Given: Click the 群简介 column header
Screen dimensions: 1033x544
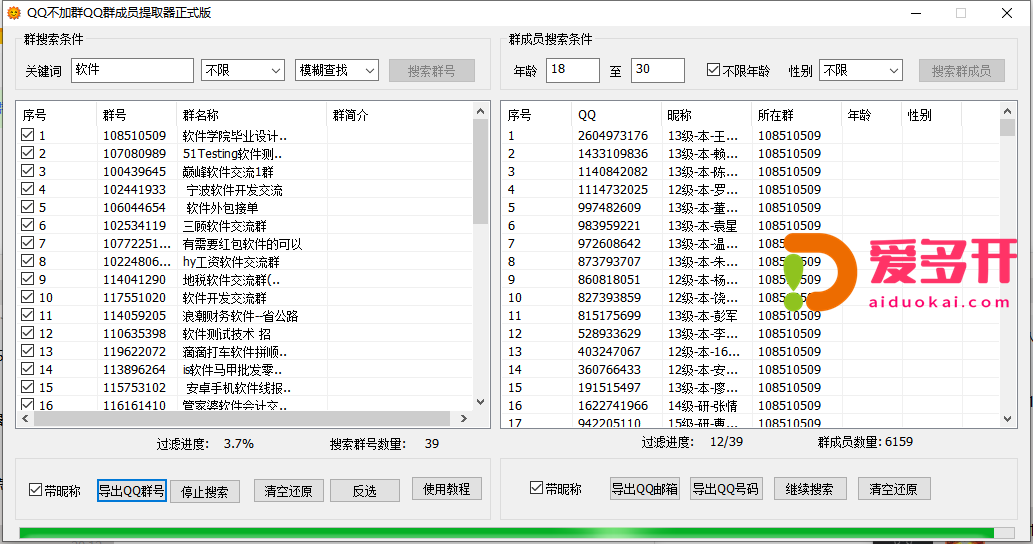Looking at the screenshot, I should [399, 115].
